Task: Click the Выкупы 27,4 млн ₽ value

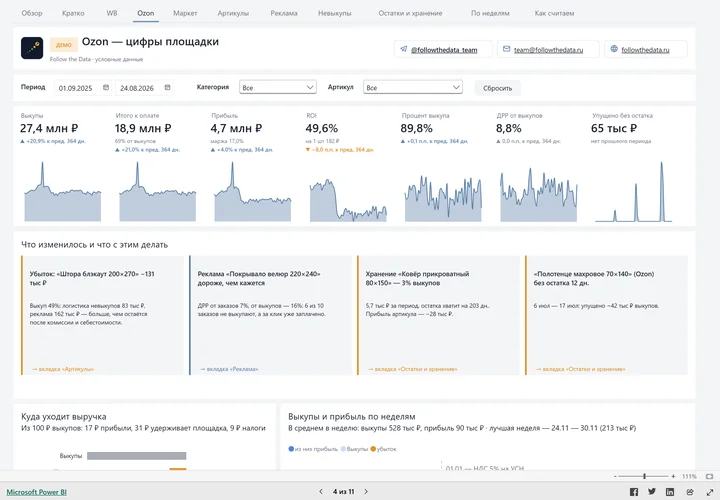Action: tap(49, 128)
